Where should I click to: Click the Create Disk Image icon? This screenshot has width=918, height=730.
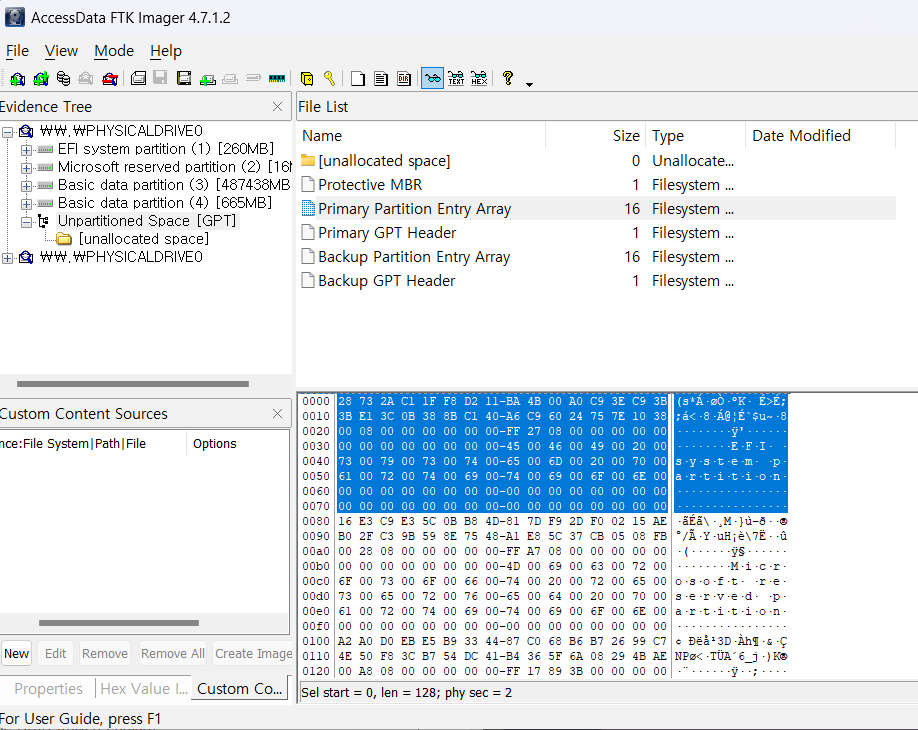coord(138,78)
